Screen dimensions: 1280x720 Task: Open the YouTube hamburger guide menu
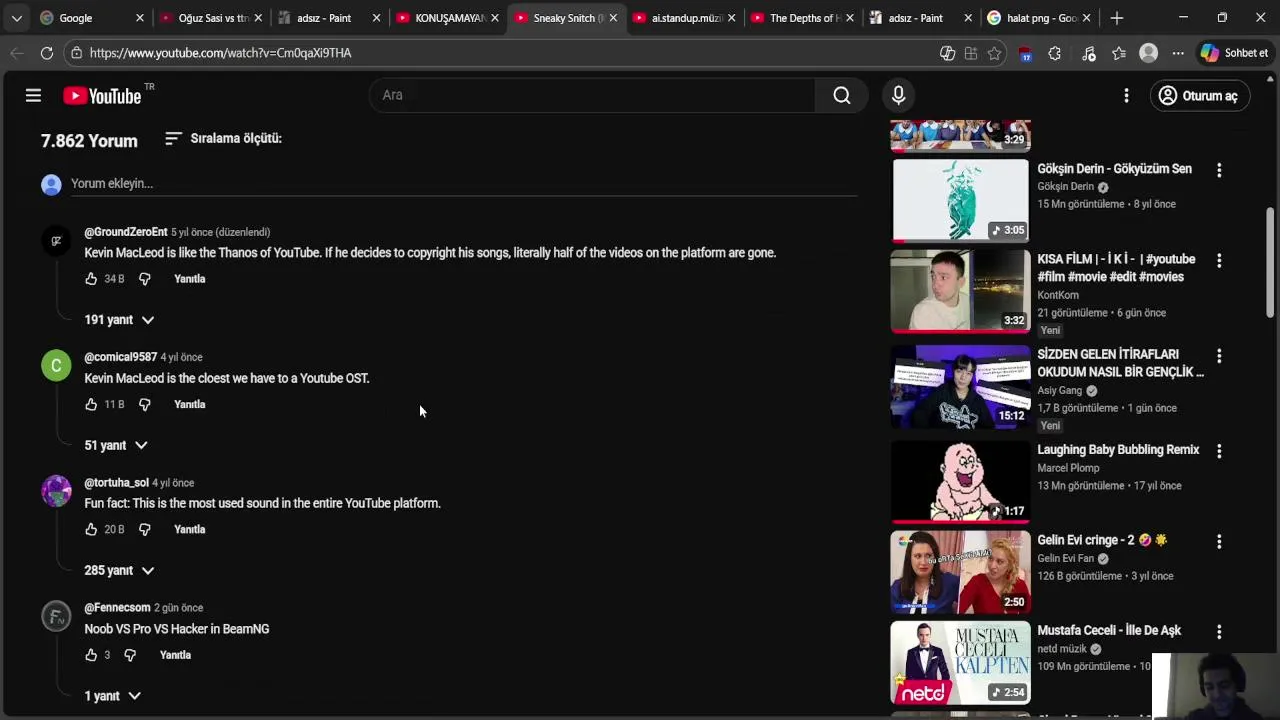coord(33,95)
